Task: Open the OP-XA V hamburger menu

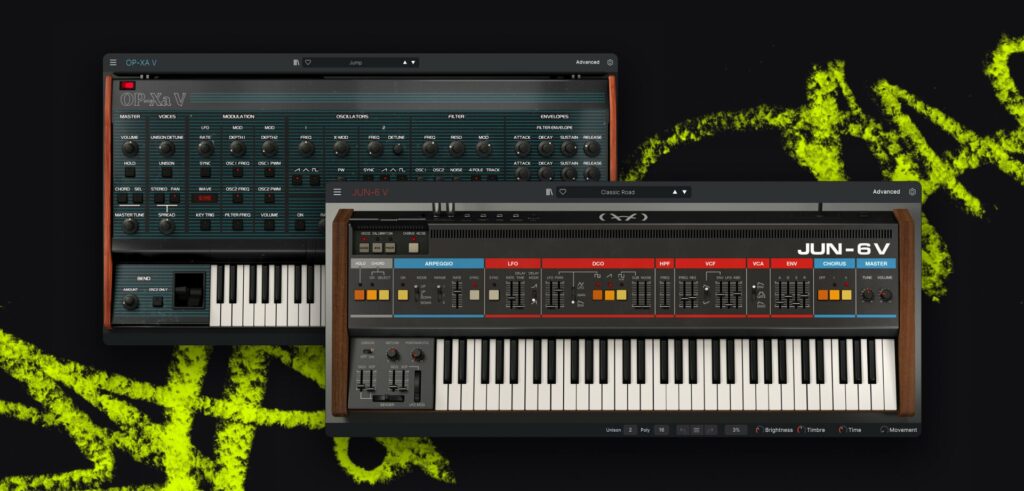Action: tap(113, 63)
